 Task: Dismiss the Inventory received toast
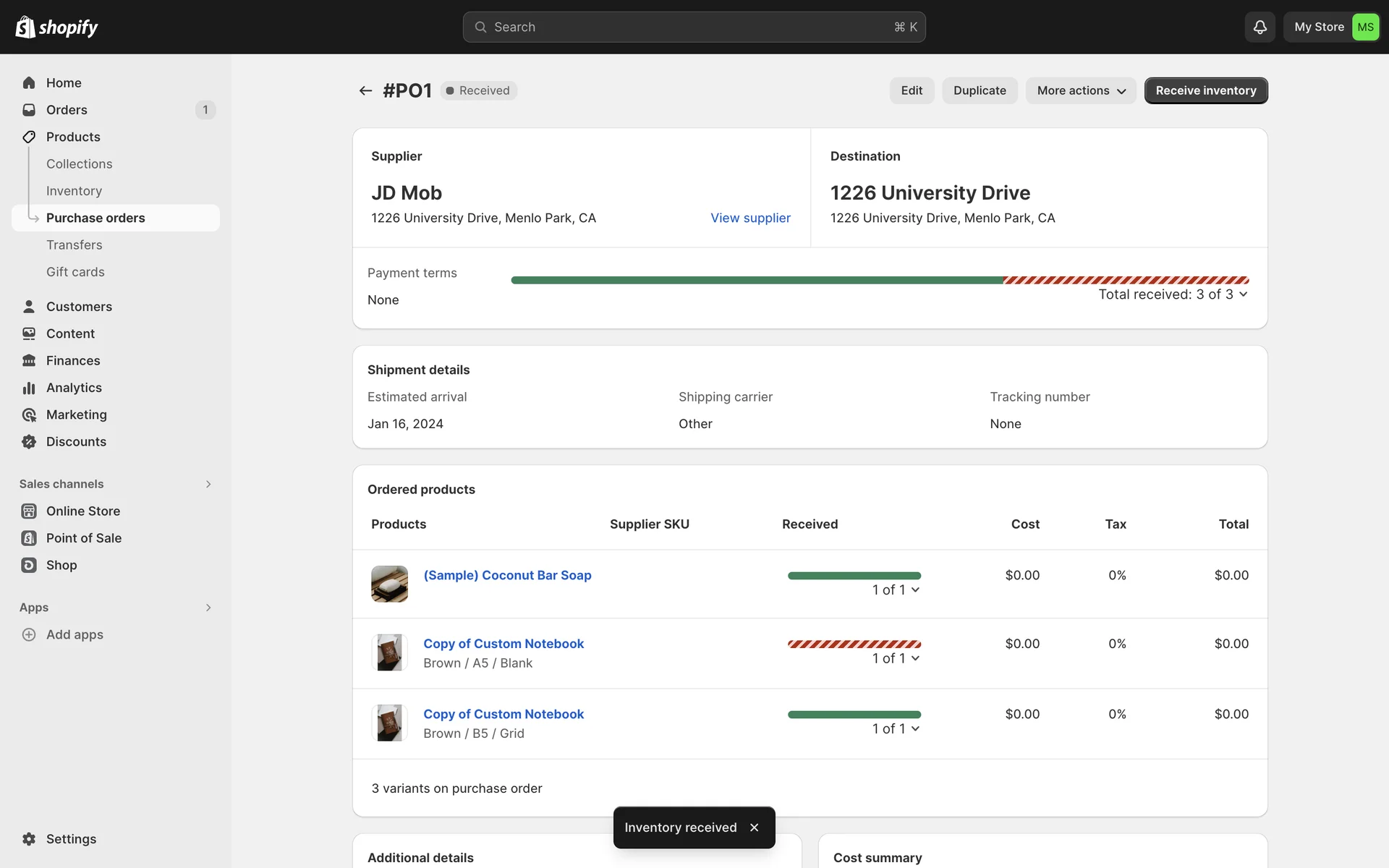(755, 827)
